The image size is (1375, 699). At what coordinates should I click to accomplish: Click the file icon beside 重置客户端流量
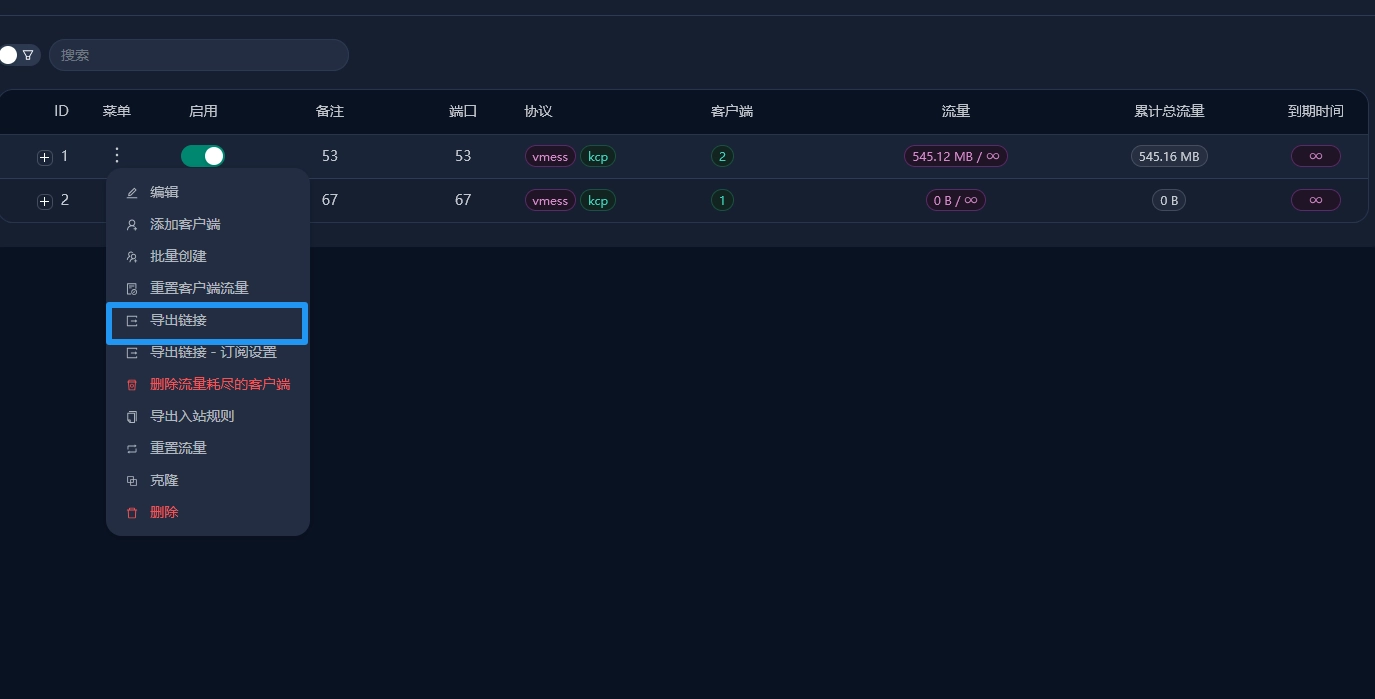click(x=132, y=289)
